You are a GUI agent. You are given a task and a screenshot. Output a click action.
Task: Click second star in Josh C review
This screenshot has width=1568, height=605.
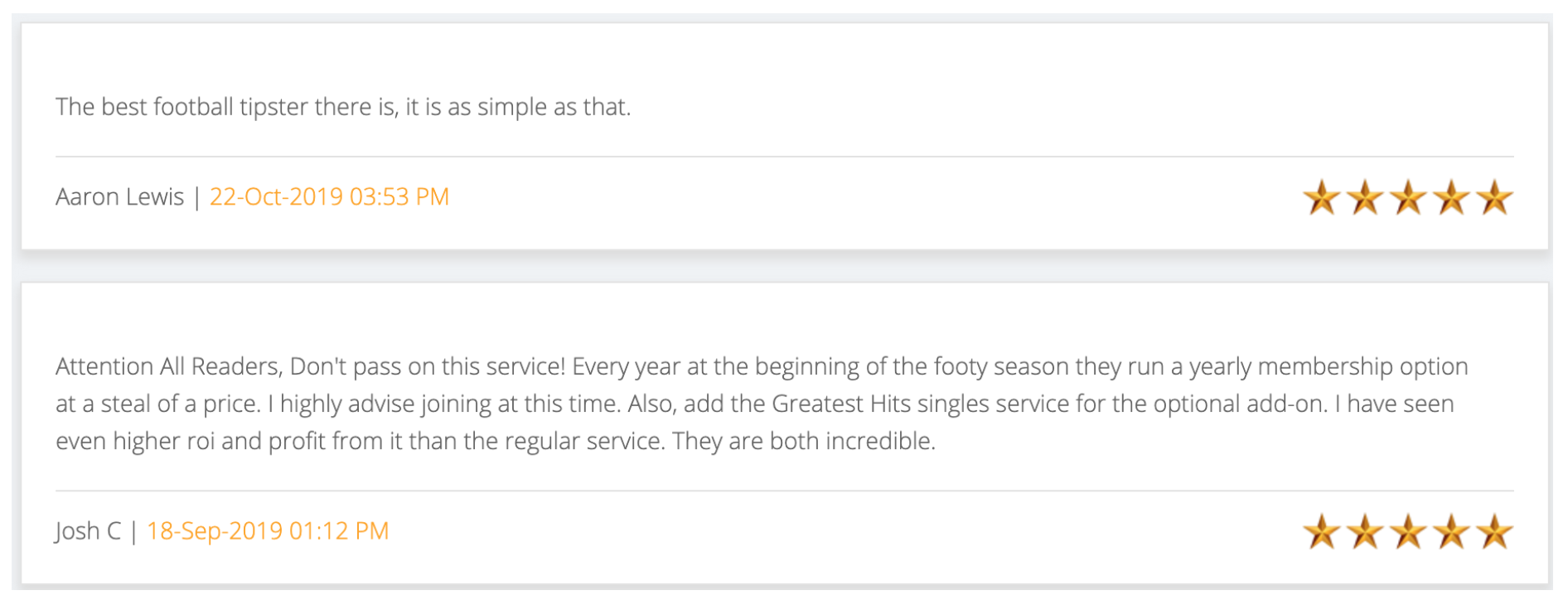[x=1365, y=532]
